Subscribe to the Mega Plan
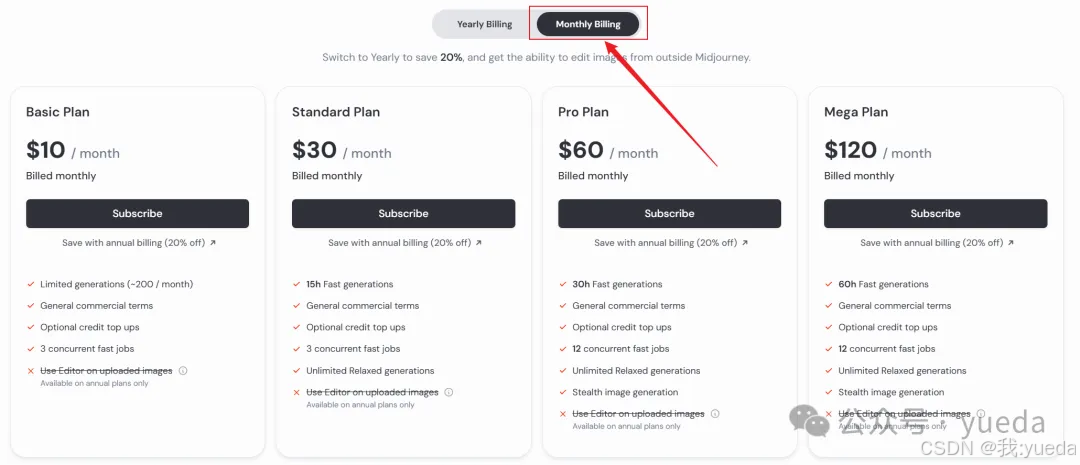The width and height of the screenshot is (1080, 465). [935, 214]
